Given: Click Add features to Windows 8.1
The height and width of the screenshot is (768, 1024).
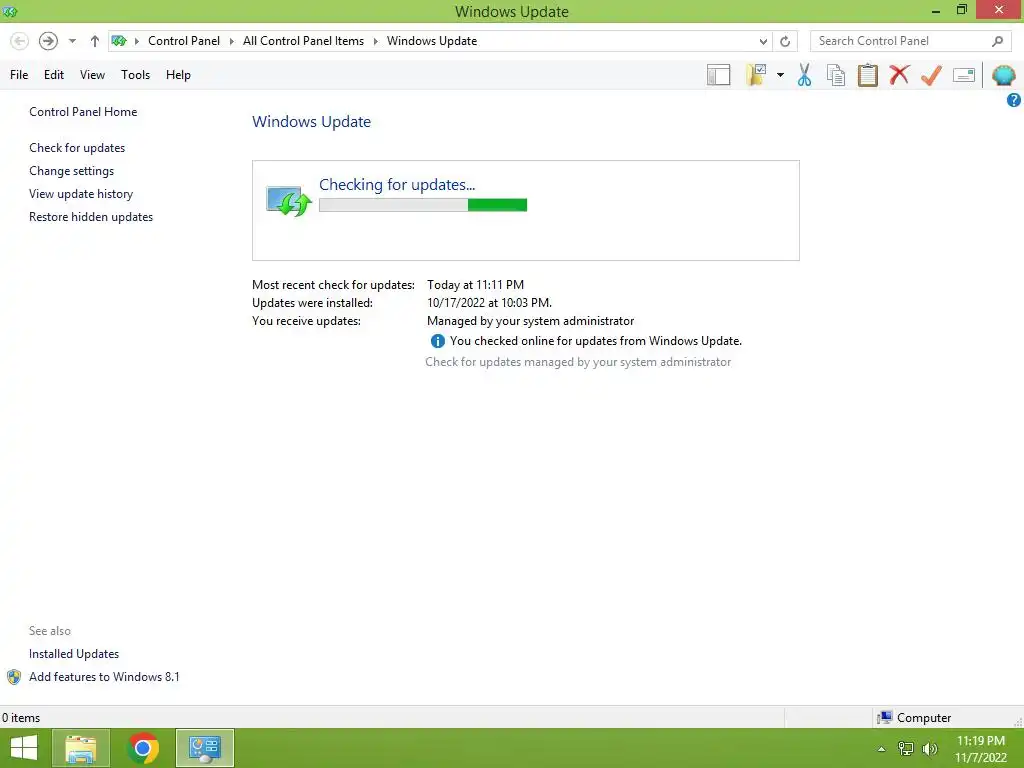Looking at the screenshot, I should tap(104, 677).
